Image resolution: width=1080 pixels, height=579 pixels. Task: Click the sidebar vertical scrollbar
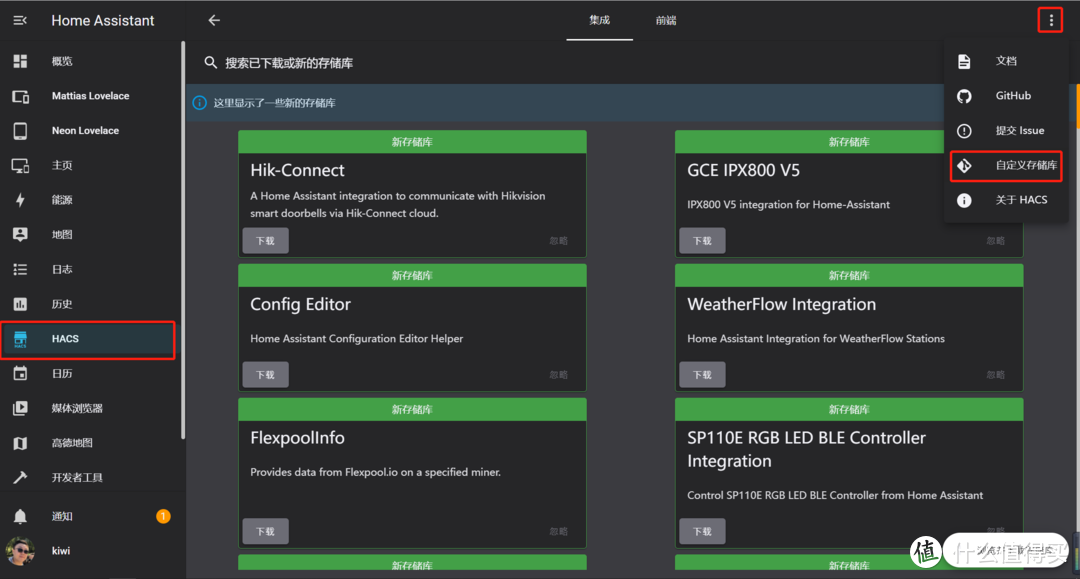(x=183, y=240)
